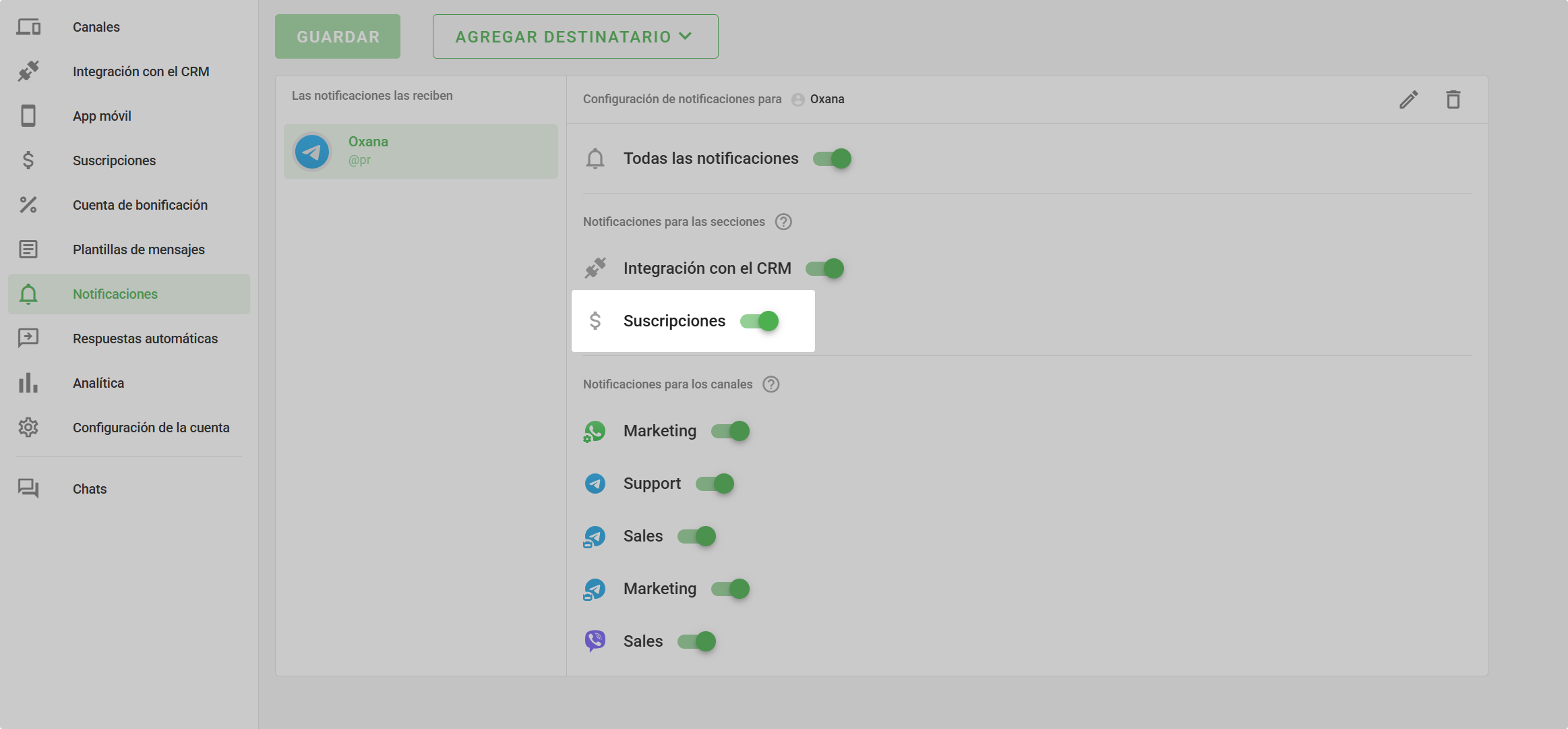Image resolution: width=1568 pixels, height=729 pixels.
Task: Toggle the Telegram bot Marketing channel switch
Action: click(731, 589)
